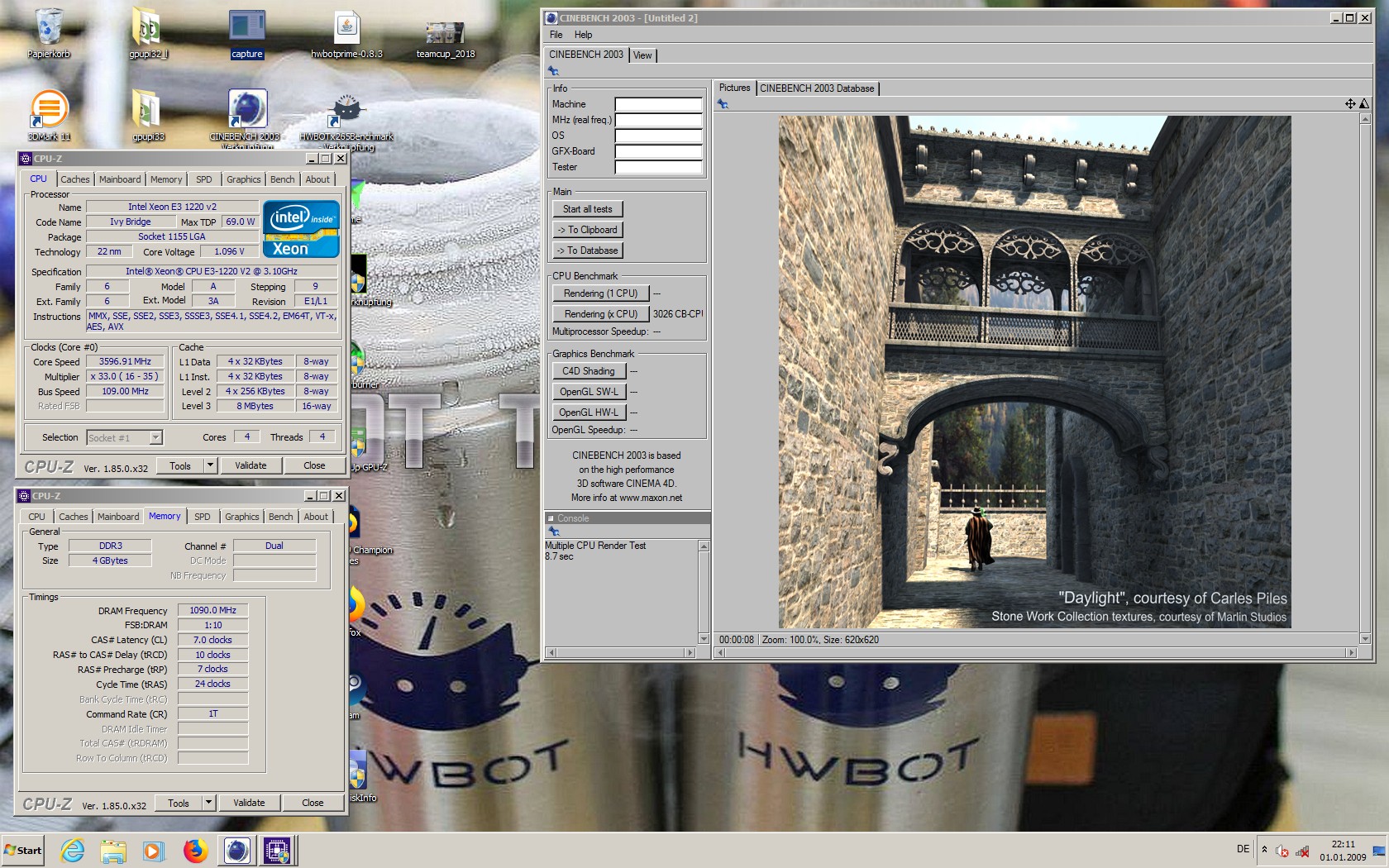1389x868 pixels.
Task: Click the Intel Xeon logo in CPU-Z
Action: [x=301, y=229]
